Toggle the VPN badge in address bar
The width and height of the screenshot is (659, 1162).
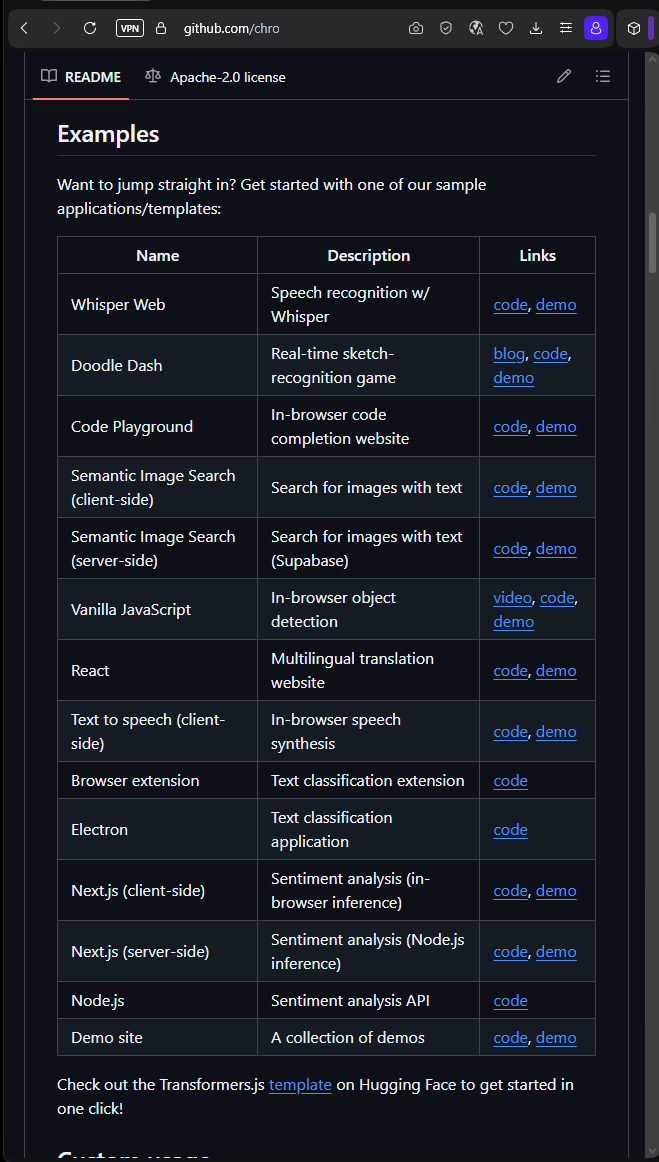coord(130,29)
